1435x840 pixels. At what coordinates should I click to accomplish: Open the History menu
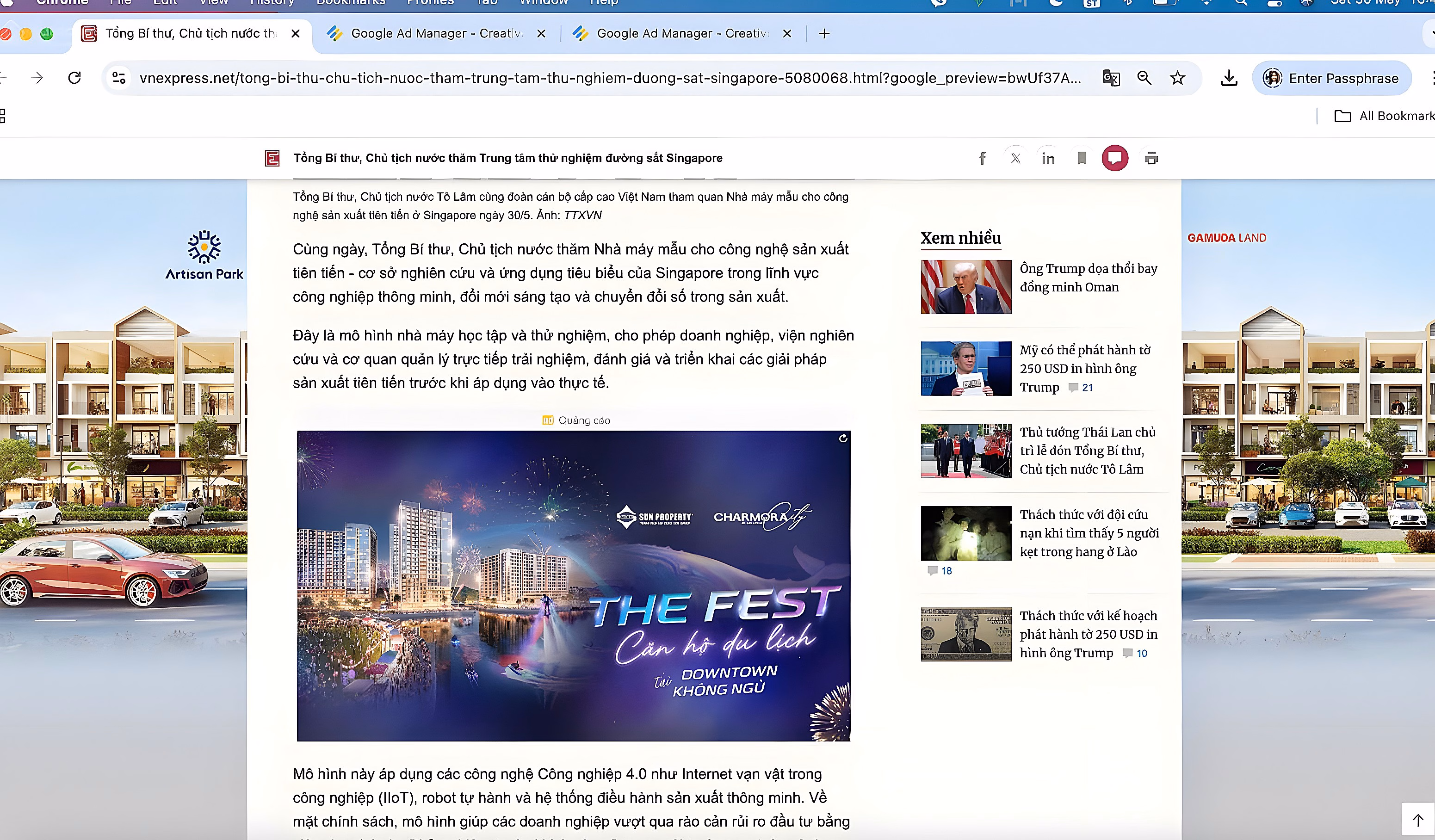(x=272, y=3)
